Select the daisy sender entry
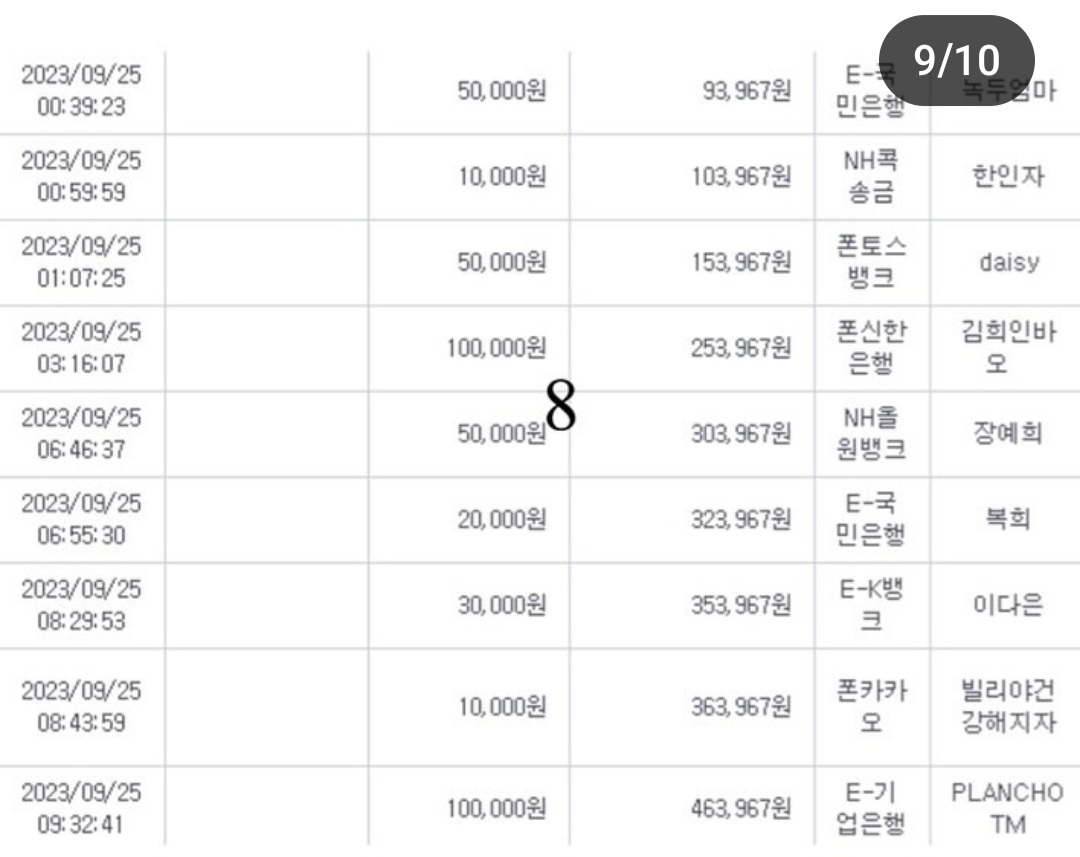 point(1008,262)
